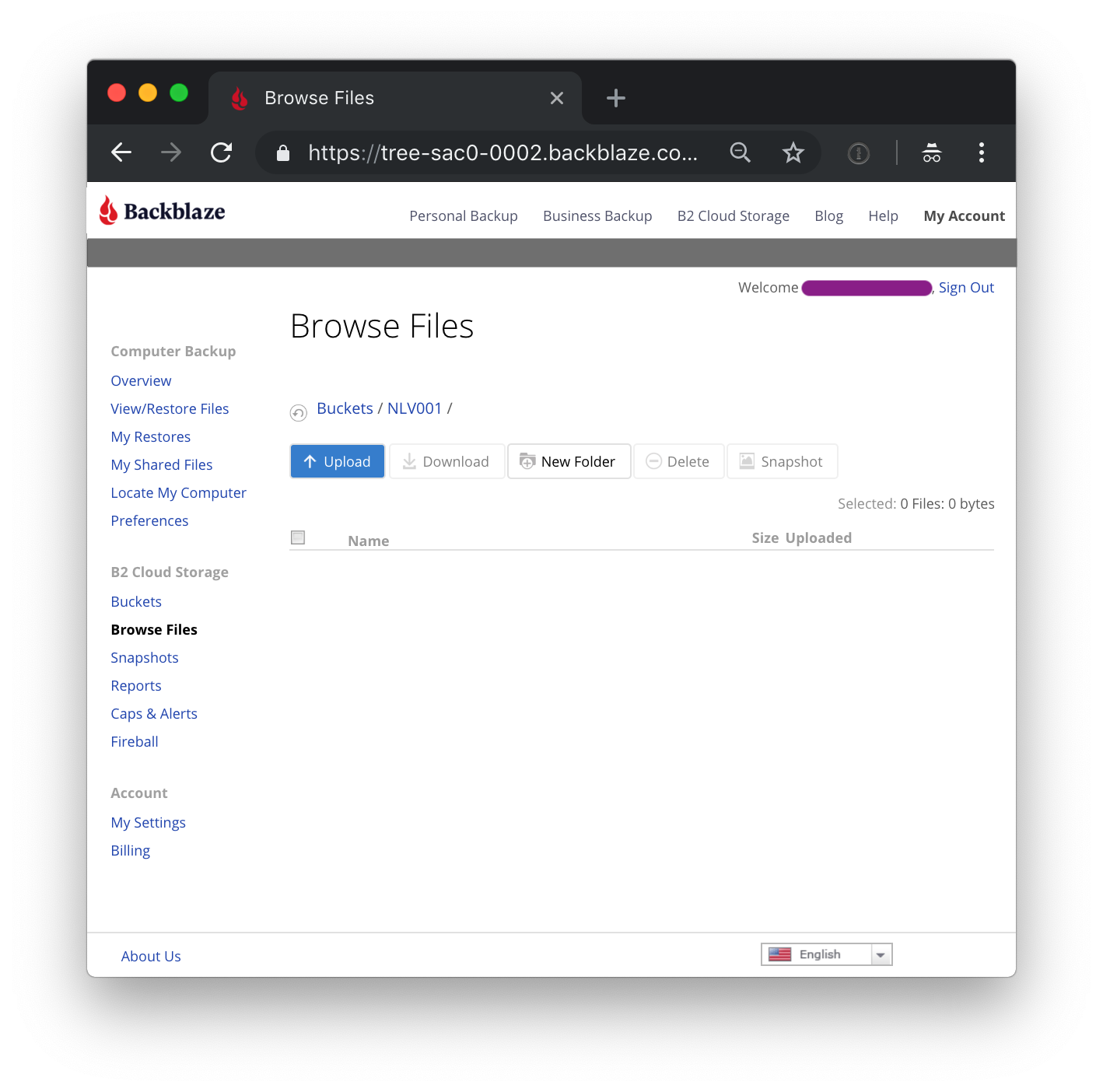Open My Shared Files in sidebar
Image resolution: width=1103 pixels, height=1092 pixels.
[x=162, y=465]
